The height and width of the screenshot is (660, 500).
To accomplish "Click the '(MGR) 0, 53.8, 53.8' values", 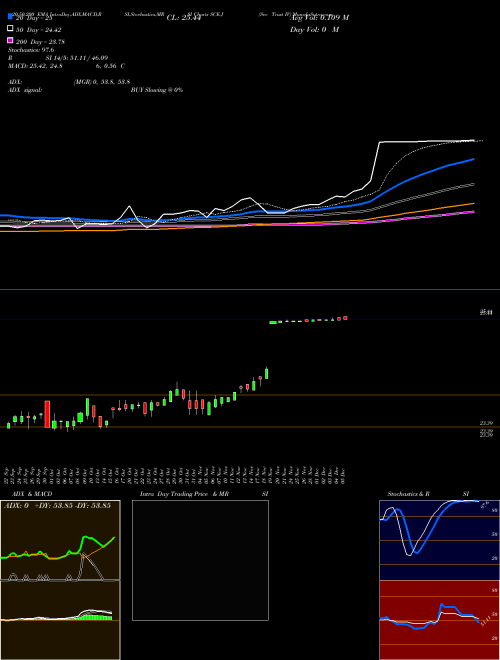I will (x=102, y=82).
